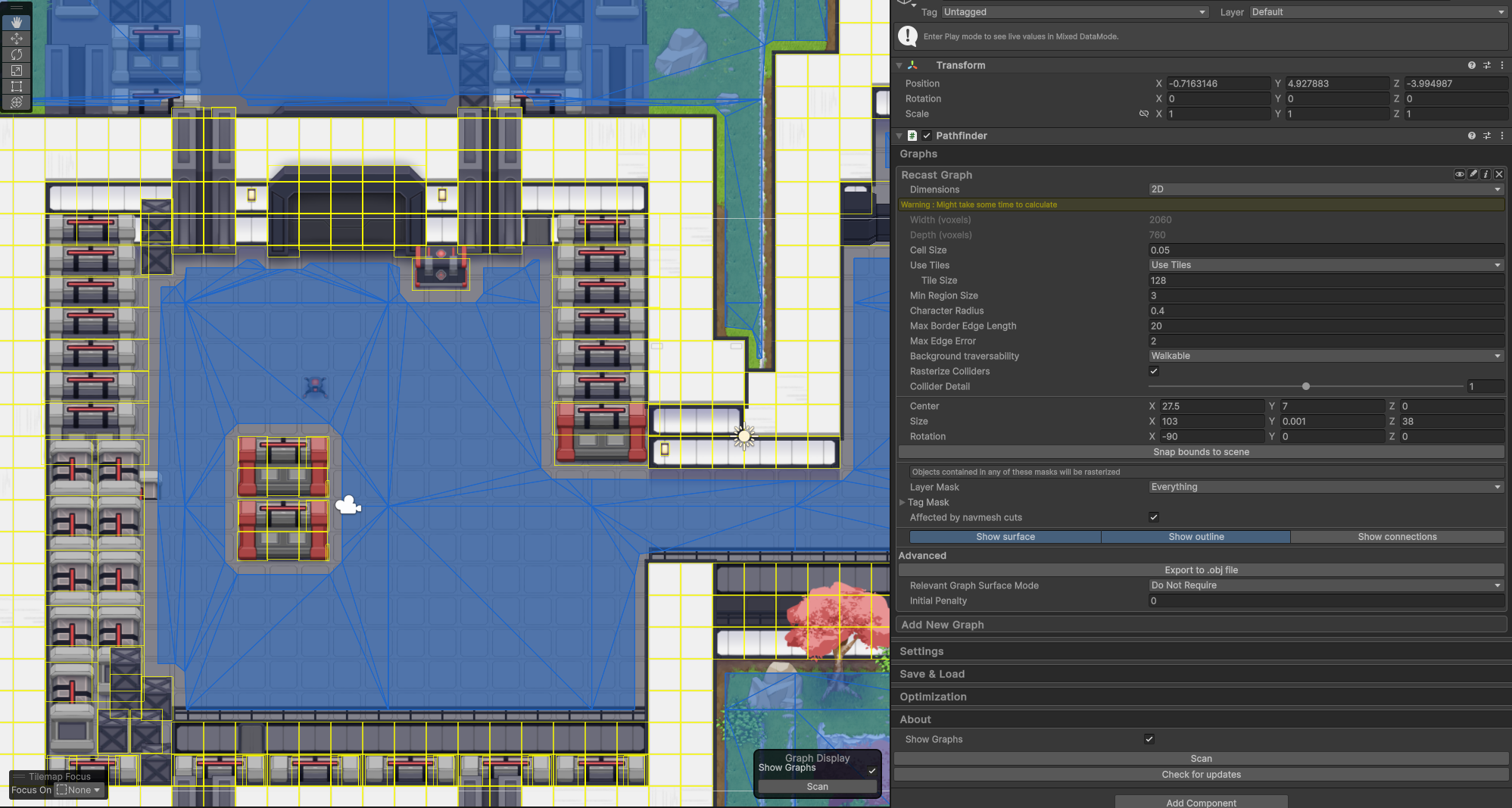Select the Move tool in scene toolbar
1512x808 pixels.
17,39
